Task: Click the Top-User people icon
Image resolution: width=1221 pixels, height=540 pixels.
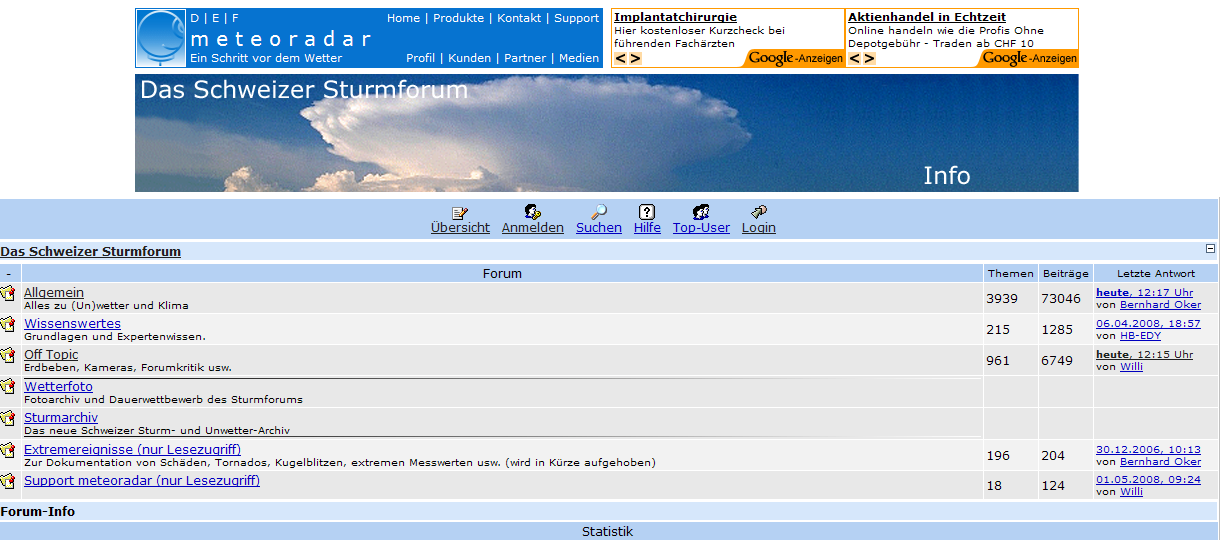Action: [x=701, y=212]
